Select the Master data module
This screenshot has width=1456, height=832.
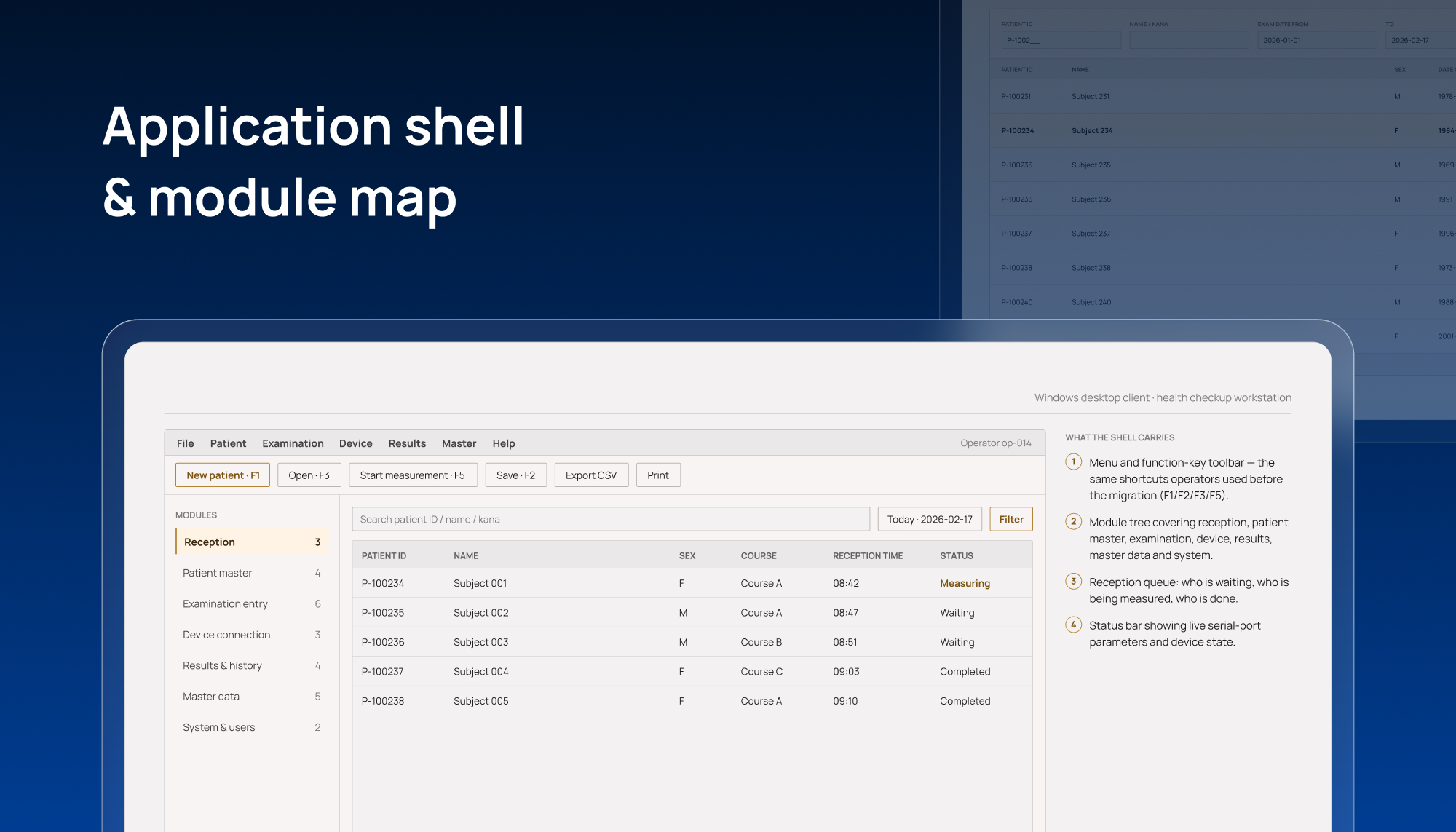click(252, 697)
